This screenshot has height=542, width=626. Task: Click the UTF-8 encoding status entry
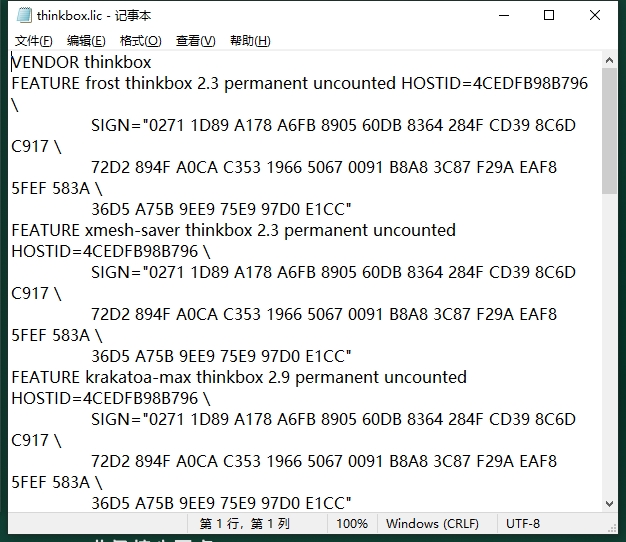(x=523, y=523)
